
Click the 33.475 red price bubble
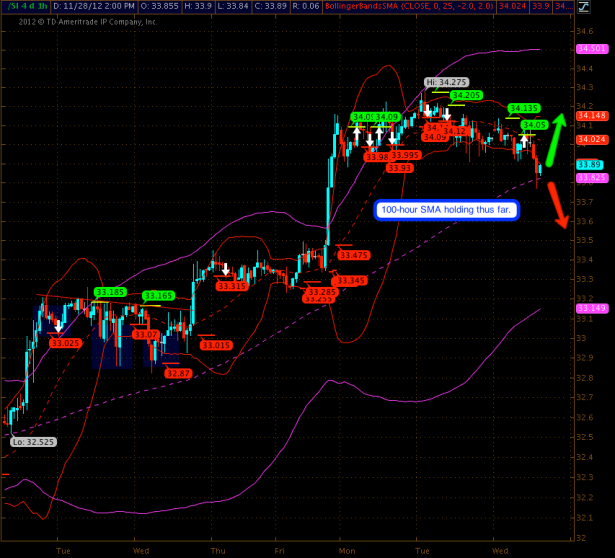[x=354, y=255]
